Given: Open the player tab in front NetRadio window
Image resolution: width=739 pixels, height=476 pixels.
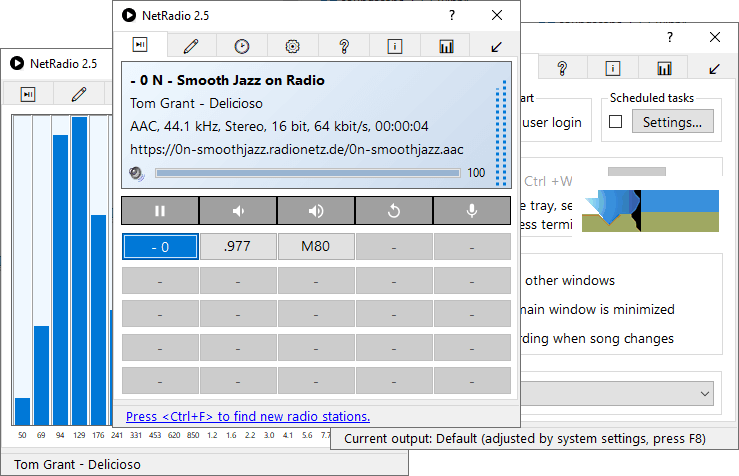Looking at the screenshot, I should (x=140, y=45).
